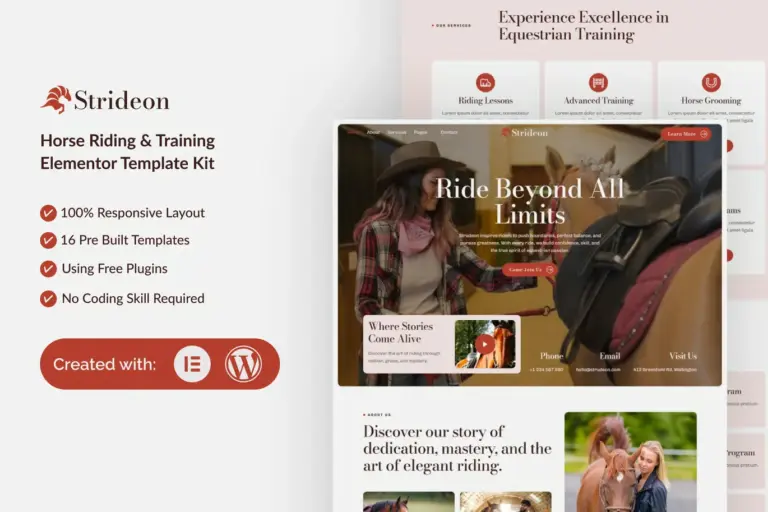768x512 pixels.
Task: Click the Advanced Training service icon
Action: [598, 82]
